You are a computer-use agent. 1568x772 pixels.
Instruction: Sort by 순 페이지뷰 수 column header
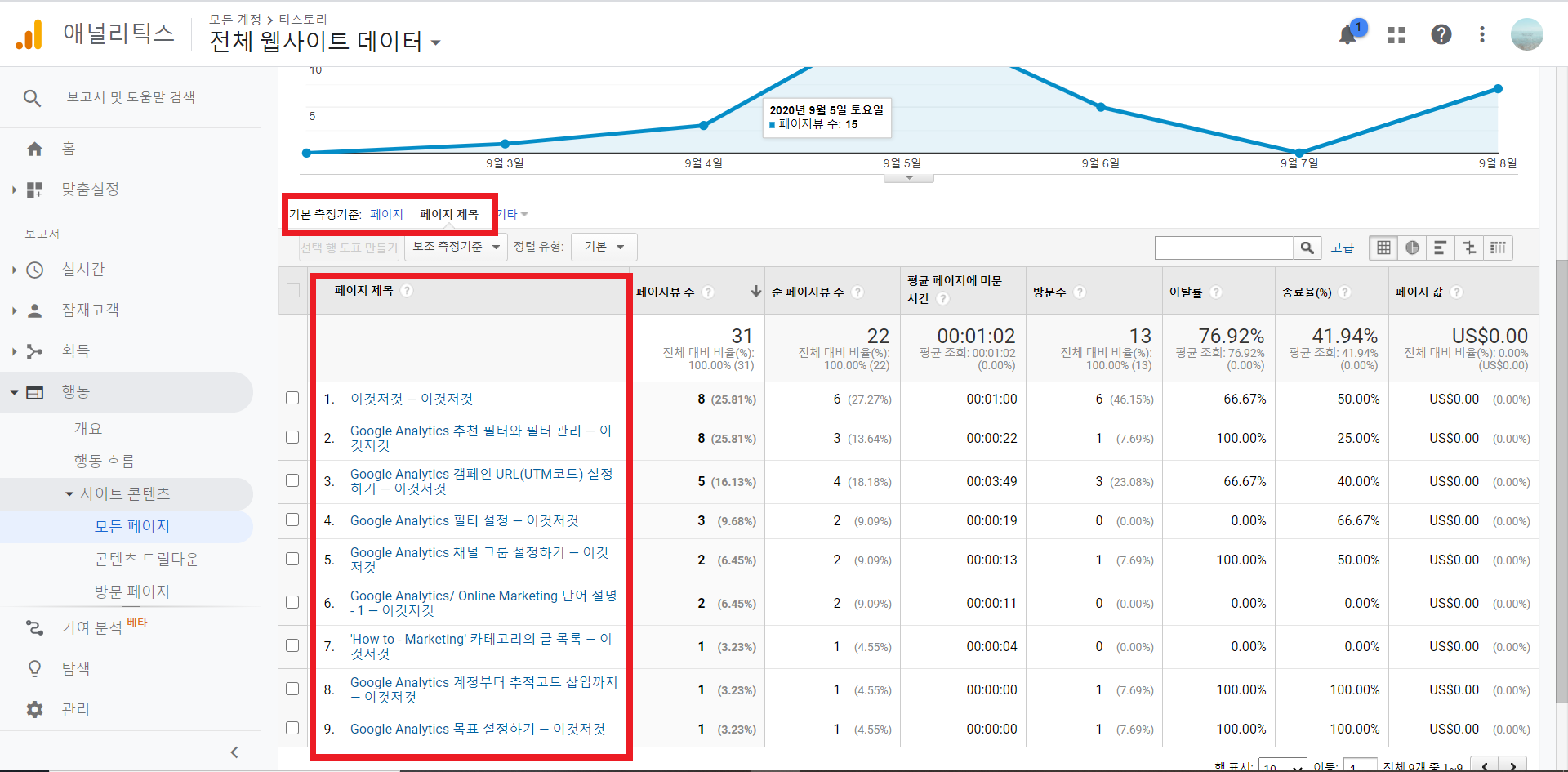[x=807, y=292]
